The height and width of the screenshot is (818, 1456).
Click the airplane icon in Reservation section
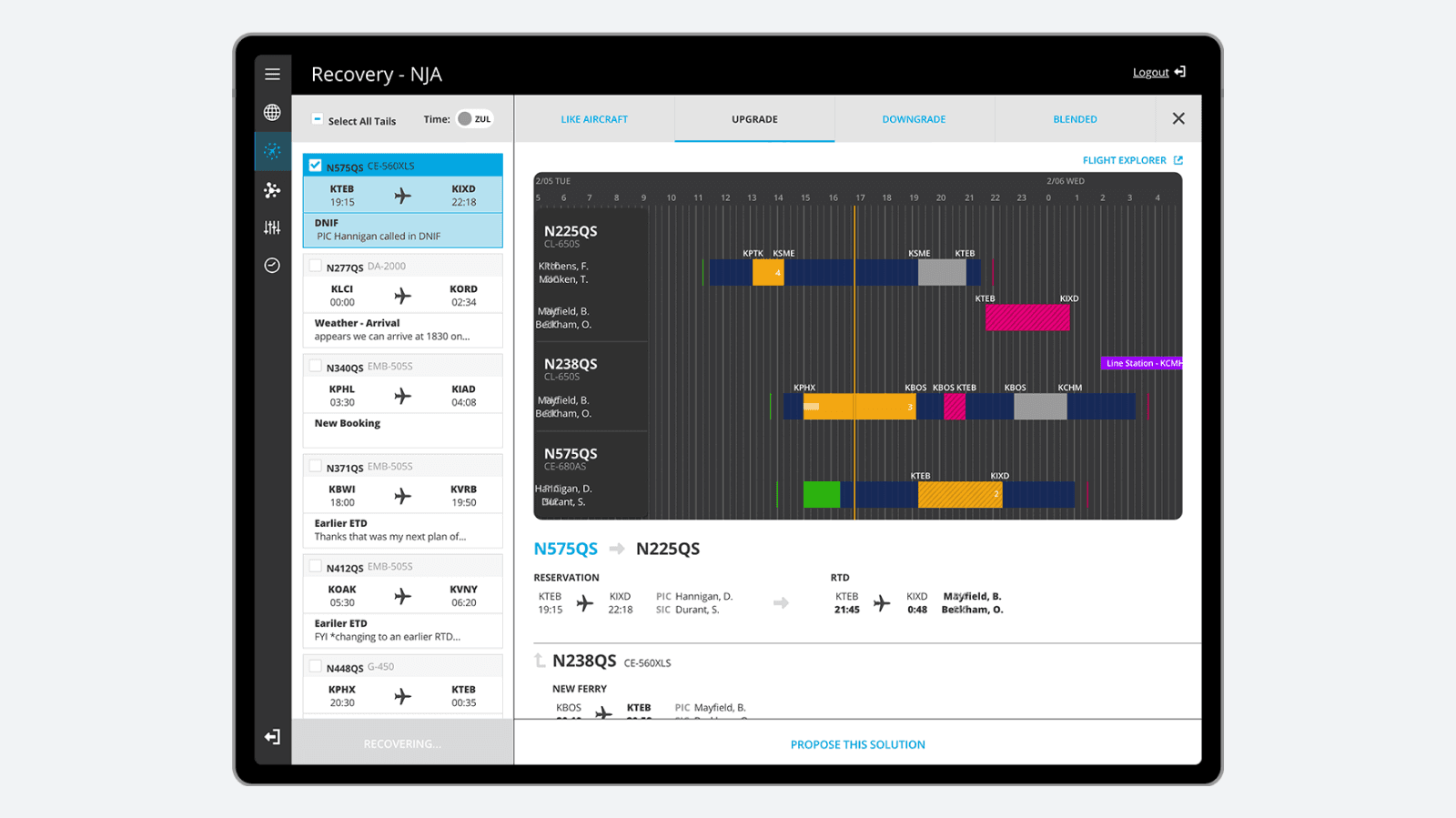tap(585, 602)
